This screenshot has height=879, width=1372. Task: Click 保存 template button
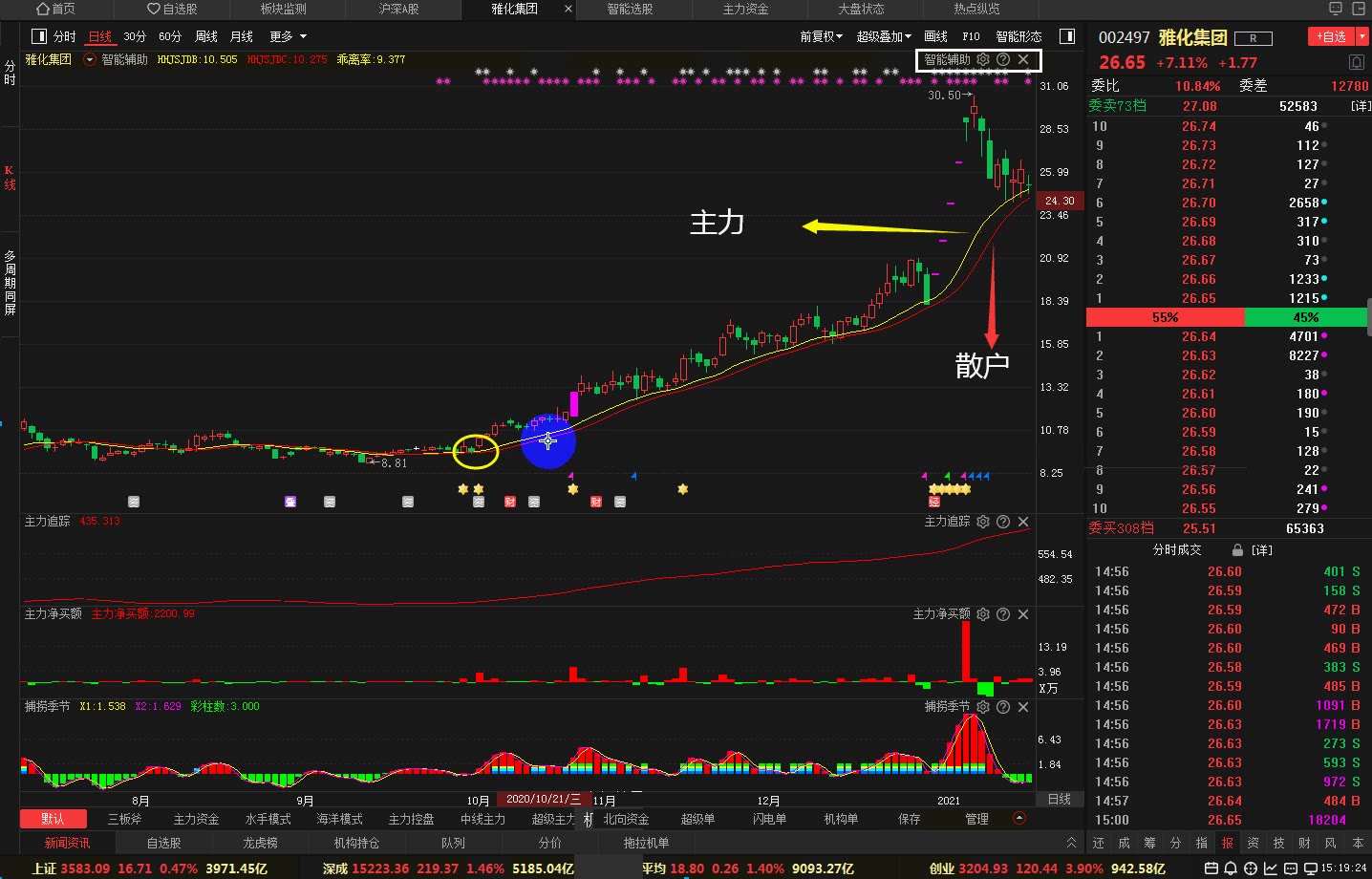(910, 819)
